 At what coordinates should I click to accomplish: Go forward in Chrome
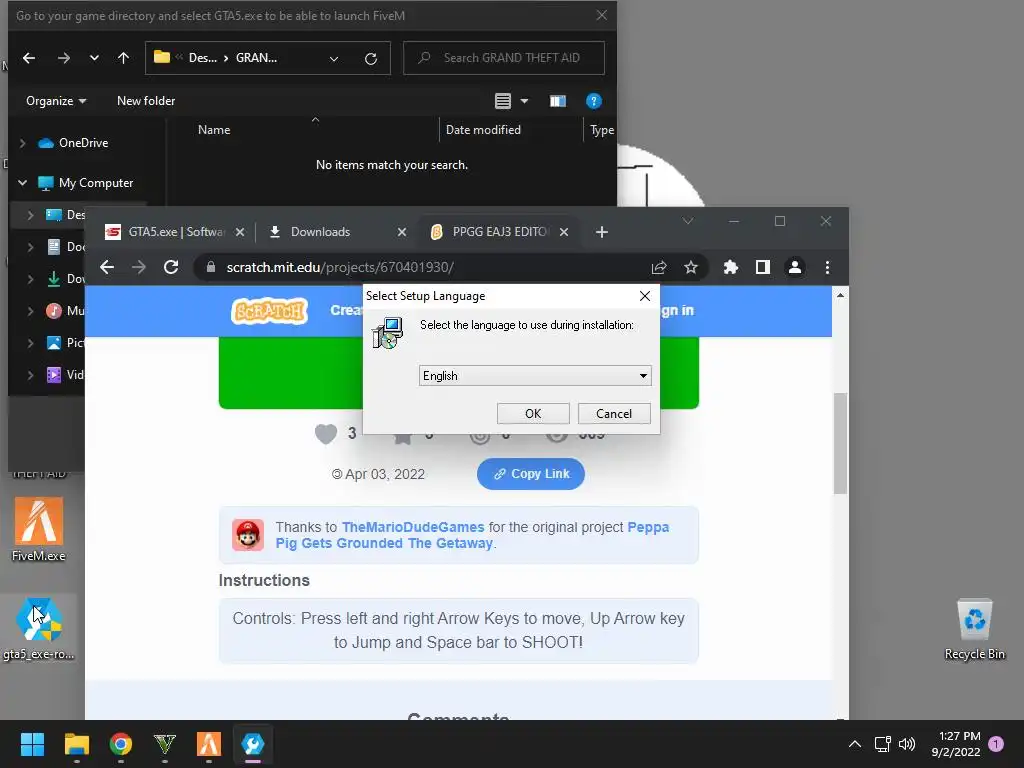(x=138, y=267)
